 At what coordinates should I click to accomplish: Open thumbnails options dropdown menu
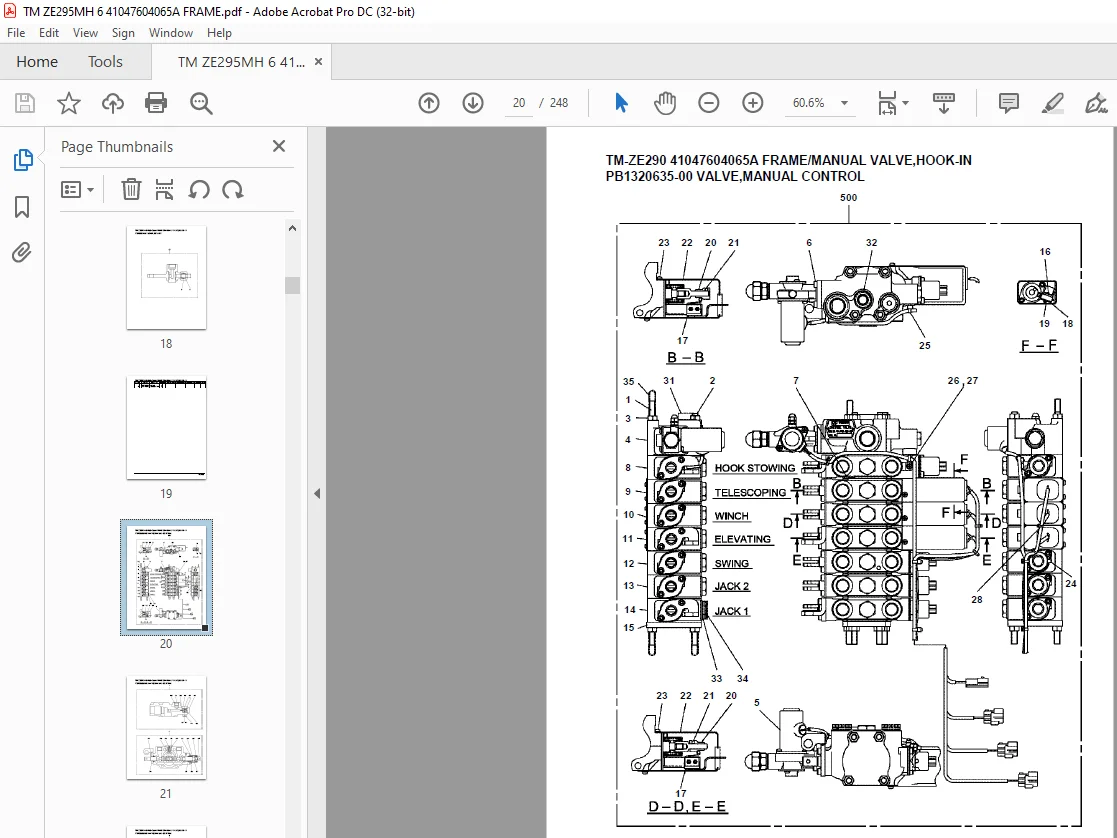pos(78,190)
